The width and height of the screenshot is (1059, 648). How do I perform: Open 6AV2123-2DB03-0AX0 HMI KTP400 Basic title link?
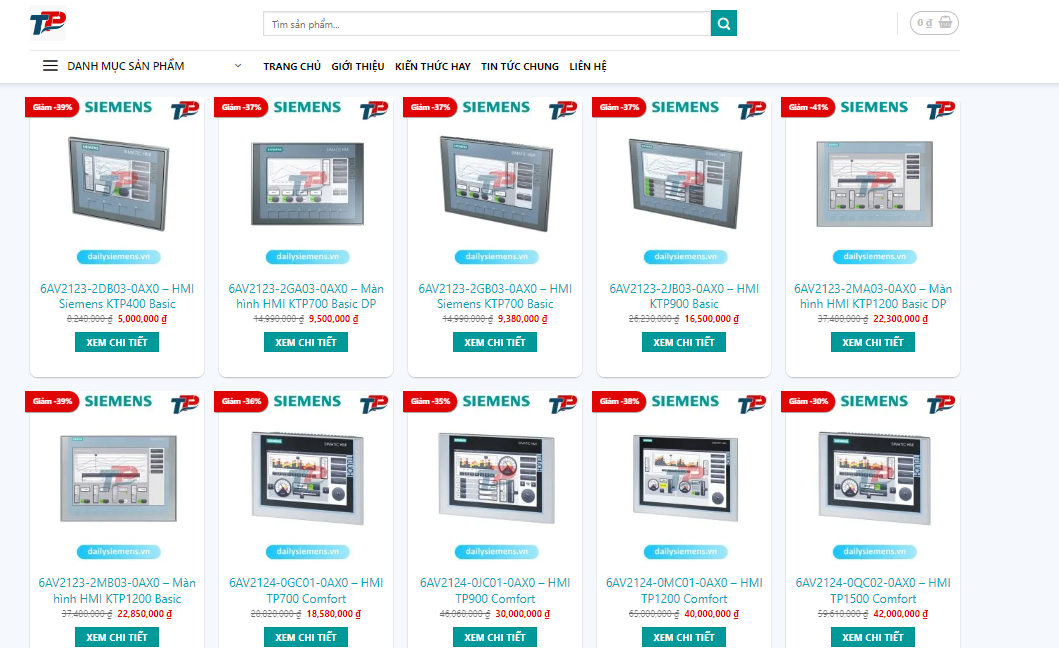117,296
